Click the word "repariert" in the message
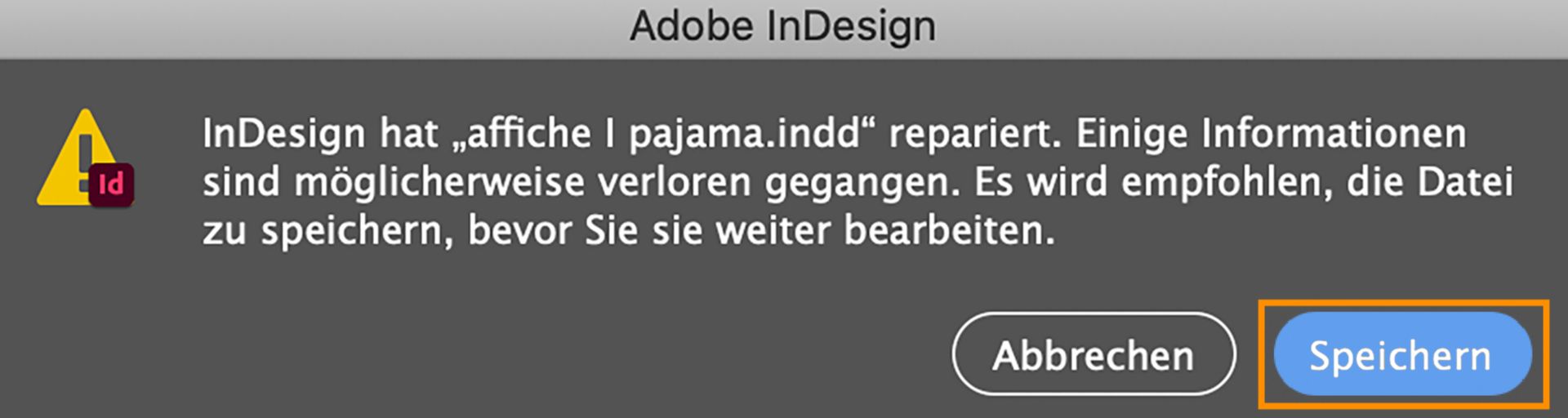The width and height of the screenshot is (1568, 418). tap(973, 134)
